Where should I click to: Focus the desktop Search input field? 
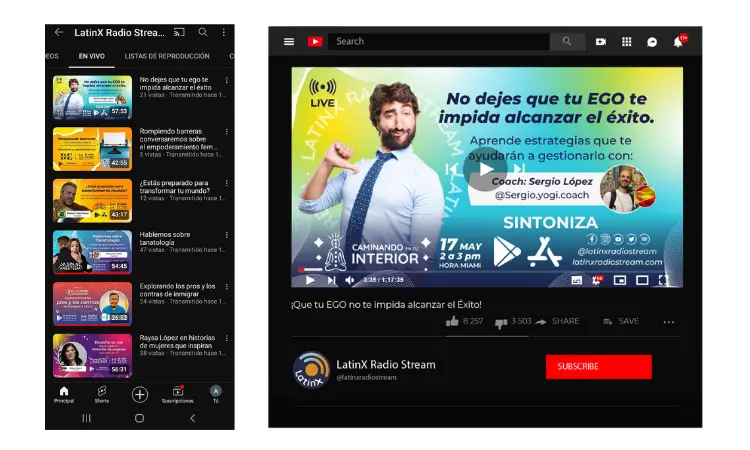pos(439,42)
